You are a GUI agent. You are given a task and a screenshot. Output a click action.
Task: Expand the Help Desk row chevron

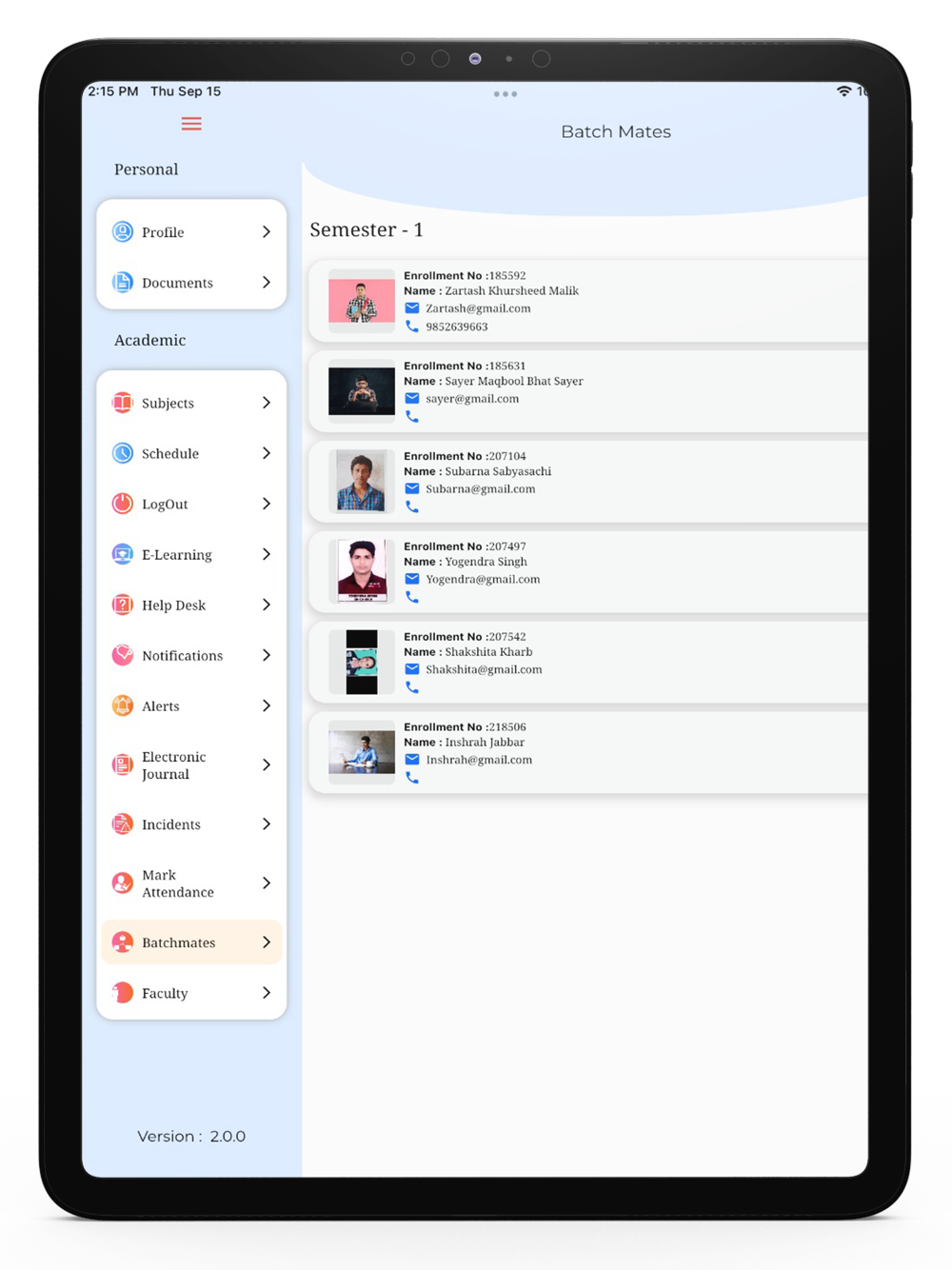click(x=267, y=605)
